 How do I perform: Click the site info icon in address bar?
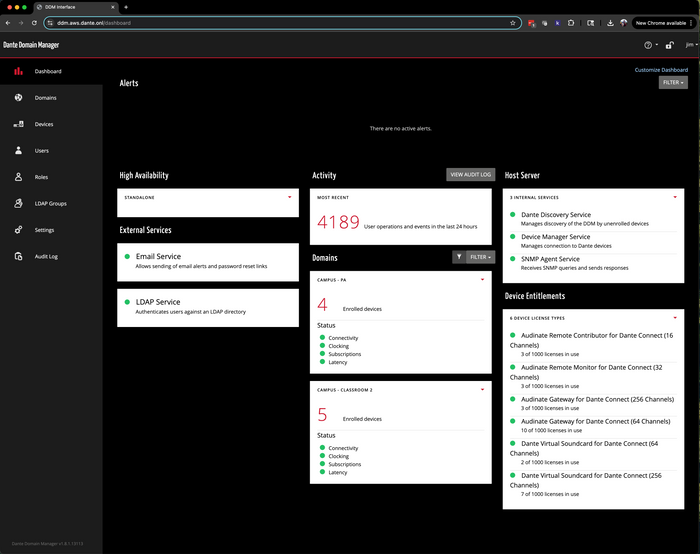click(50, 23)
